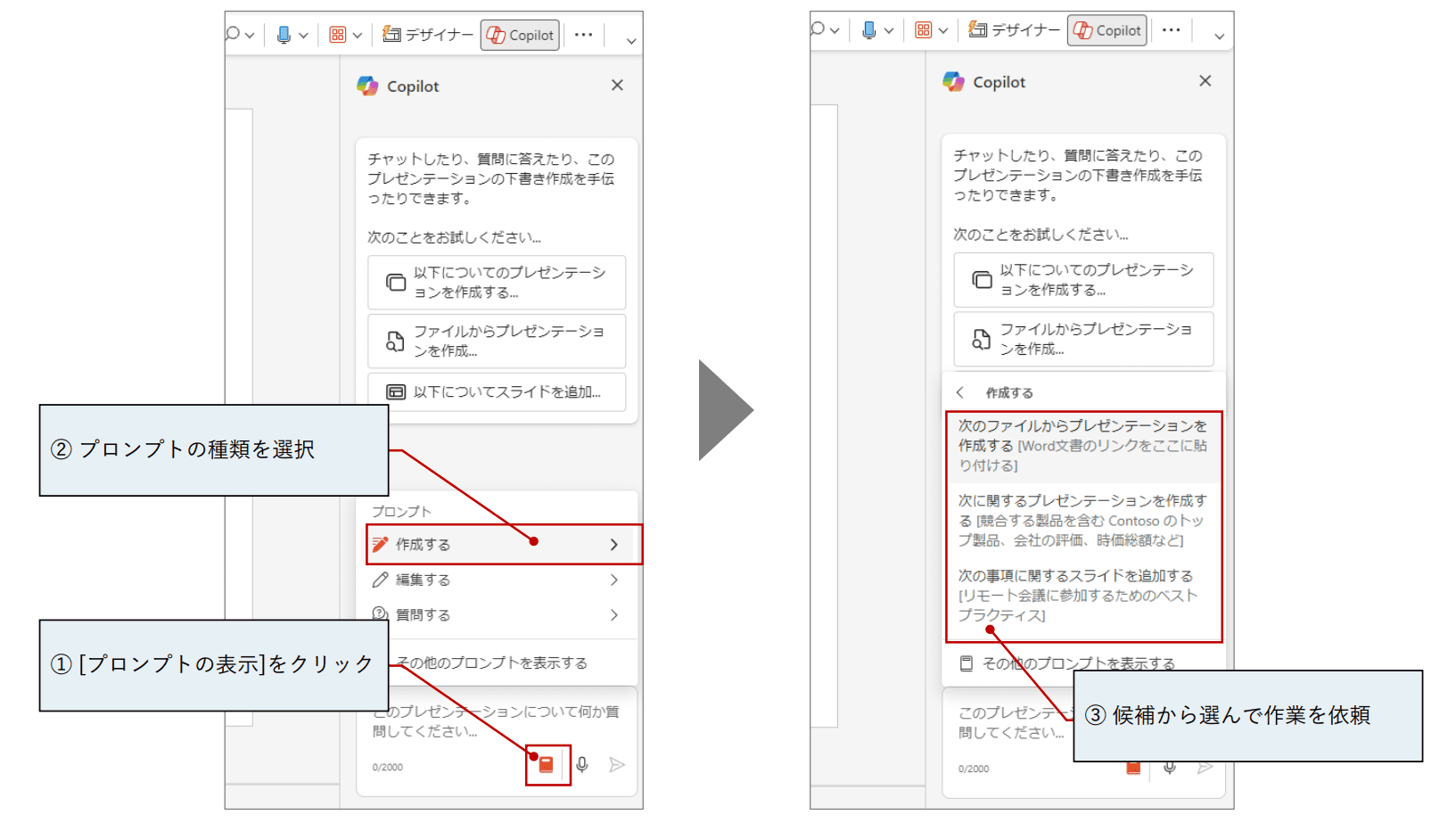Expand add-ins dropdown arrow in left screenshot toolbar
The image size is (1456, 823).
pos(357,36)
